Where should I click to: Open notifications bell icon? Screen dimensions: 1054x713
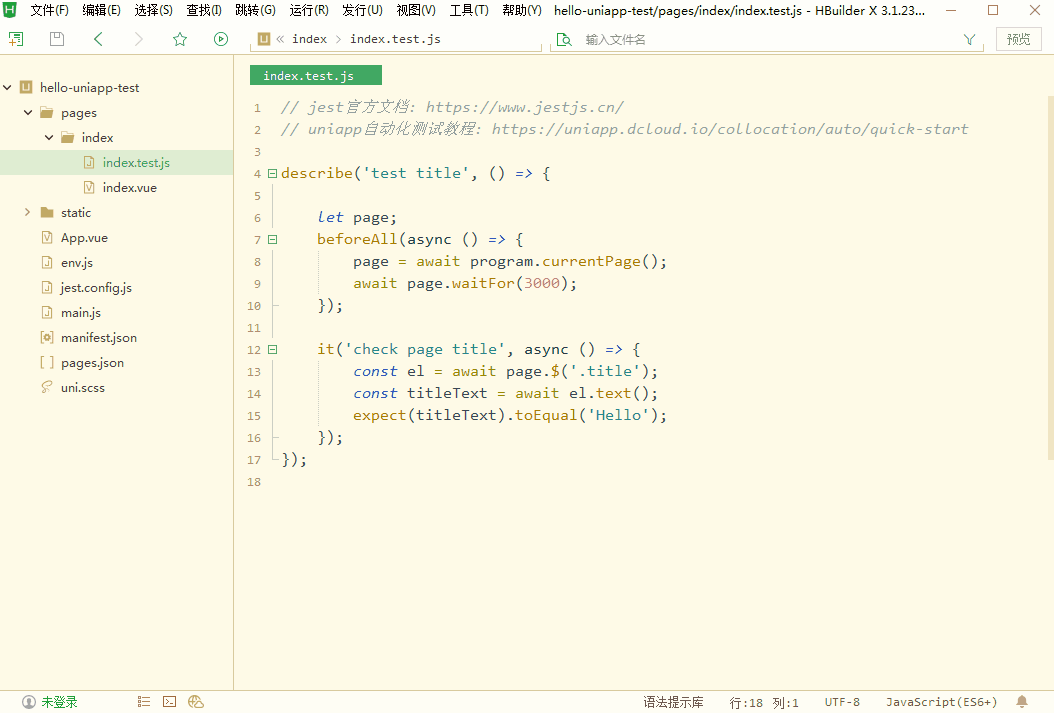[x=1022, y=702]
